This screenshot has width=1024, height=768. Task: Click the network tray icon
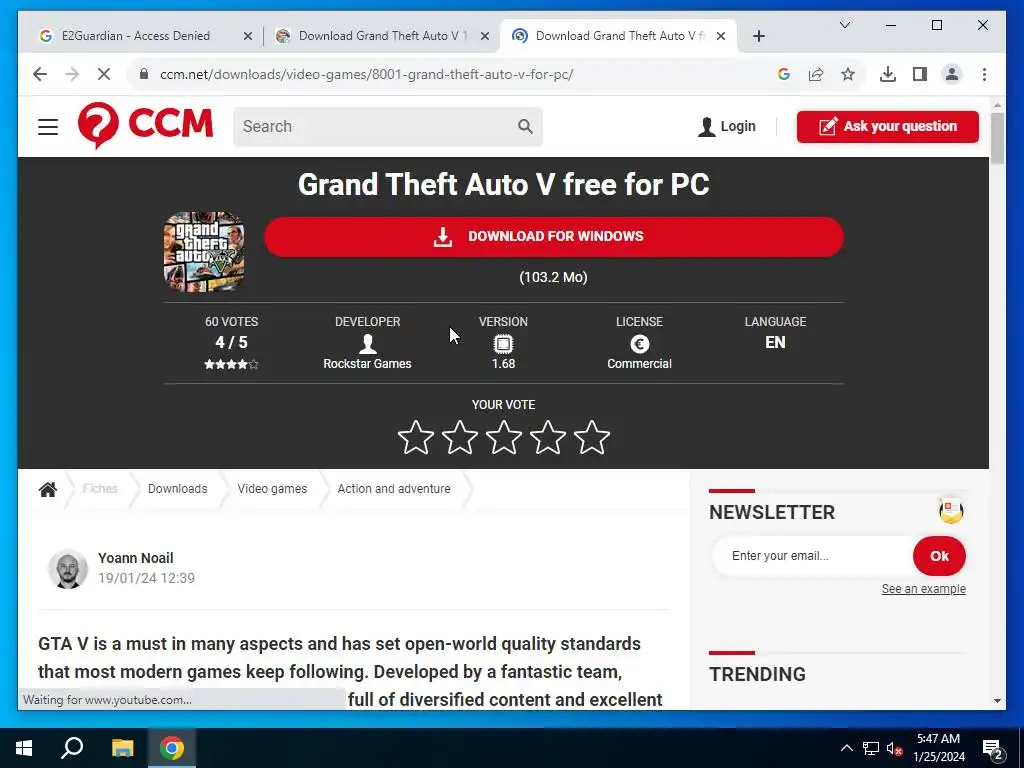point(871,748)
